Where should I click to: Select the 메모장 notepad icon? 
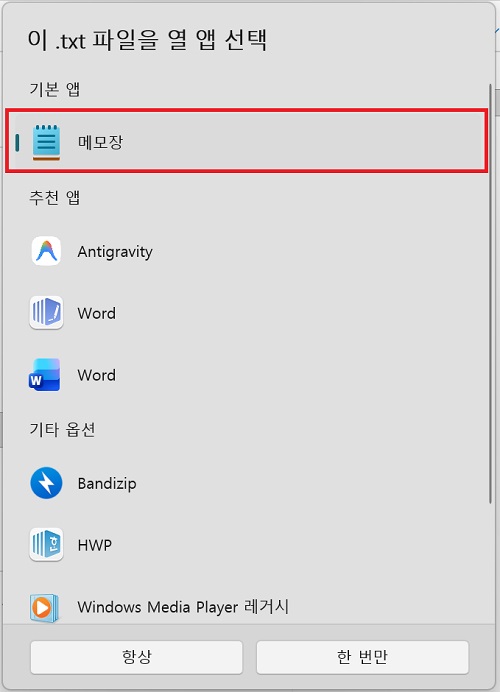pos(46,142)
